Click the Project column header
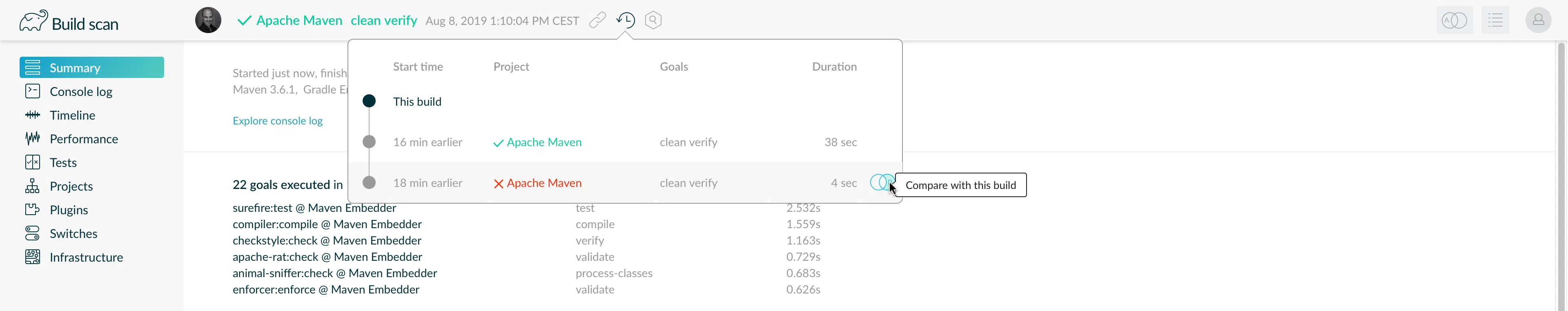This screenshot has width=1568, height=311. click(511, 67)
